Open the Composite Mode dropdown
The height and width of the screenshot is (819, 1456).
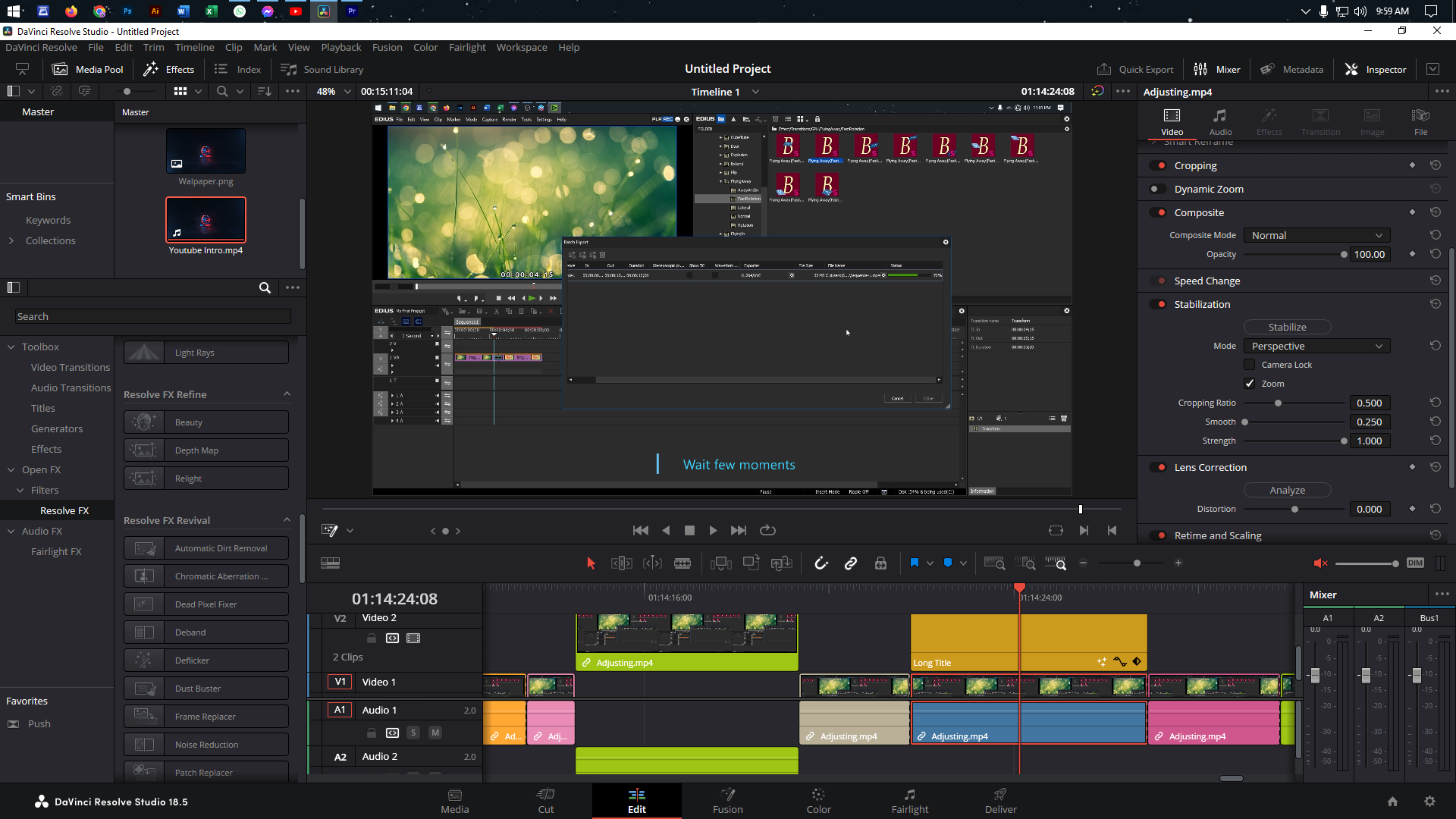click(x=1316, y=236)
